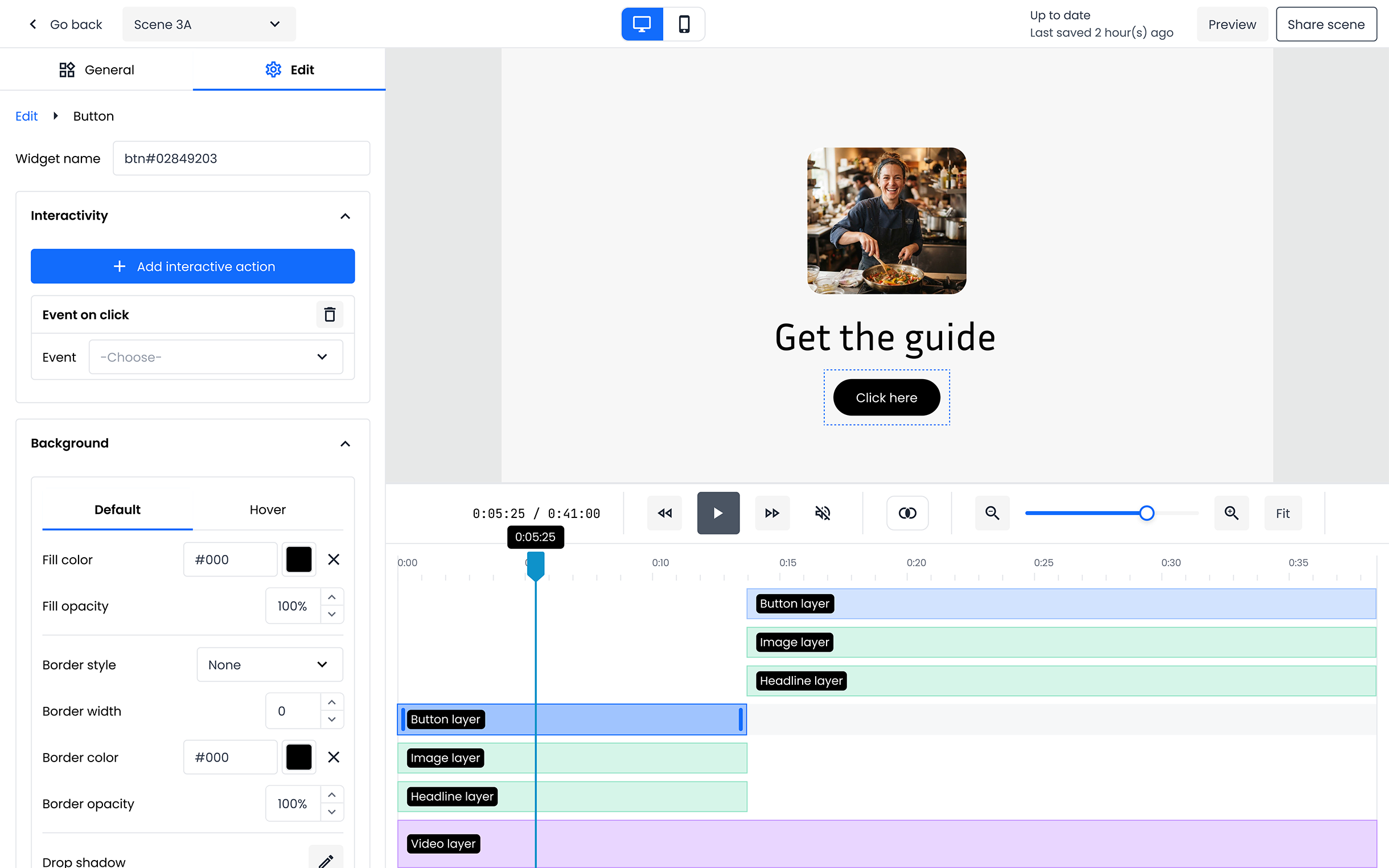Play the scene timeline
Image resolution: width=1389 pixels, height=868 pixels.
(718, 513)
